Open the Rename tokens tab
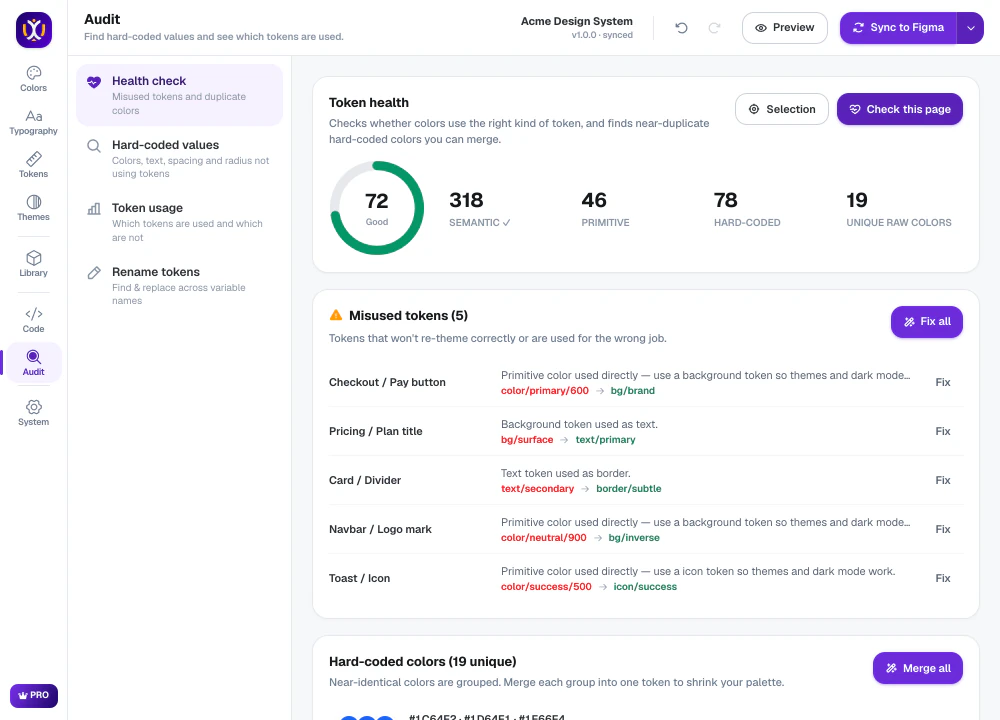The width and height of the screenshot is (1000, 720). point(179,286)
